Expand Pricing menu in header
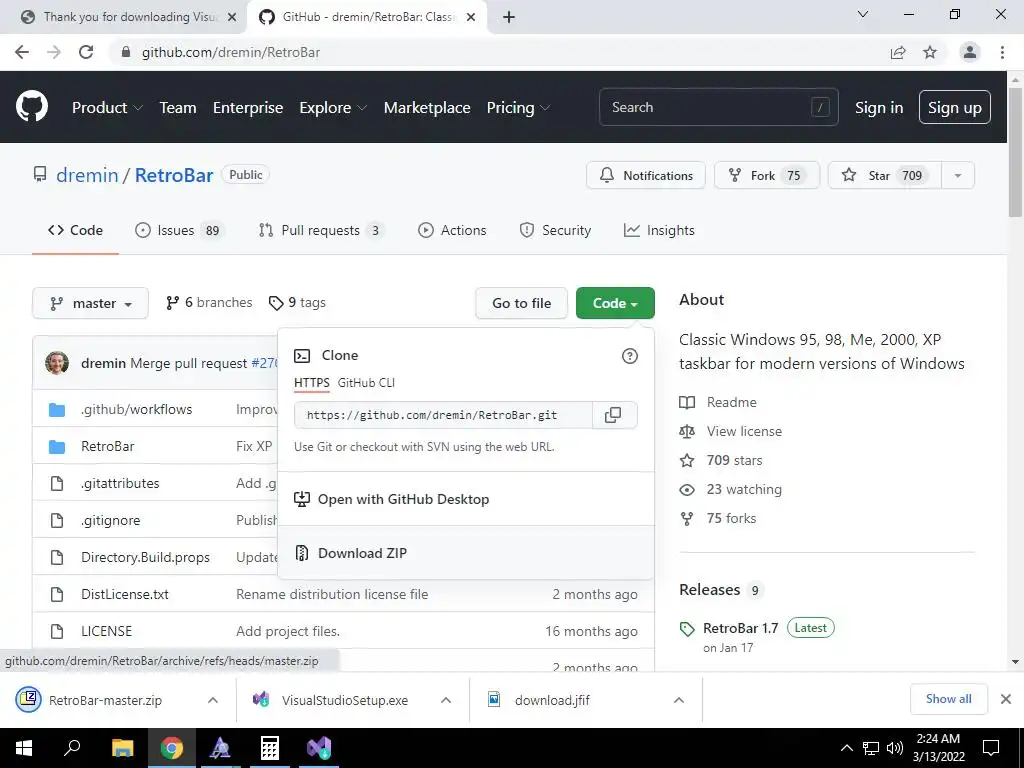The image size is (1024, 768). click(x=519, y=108)
